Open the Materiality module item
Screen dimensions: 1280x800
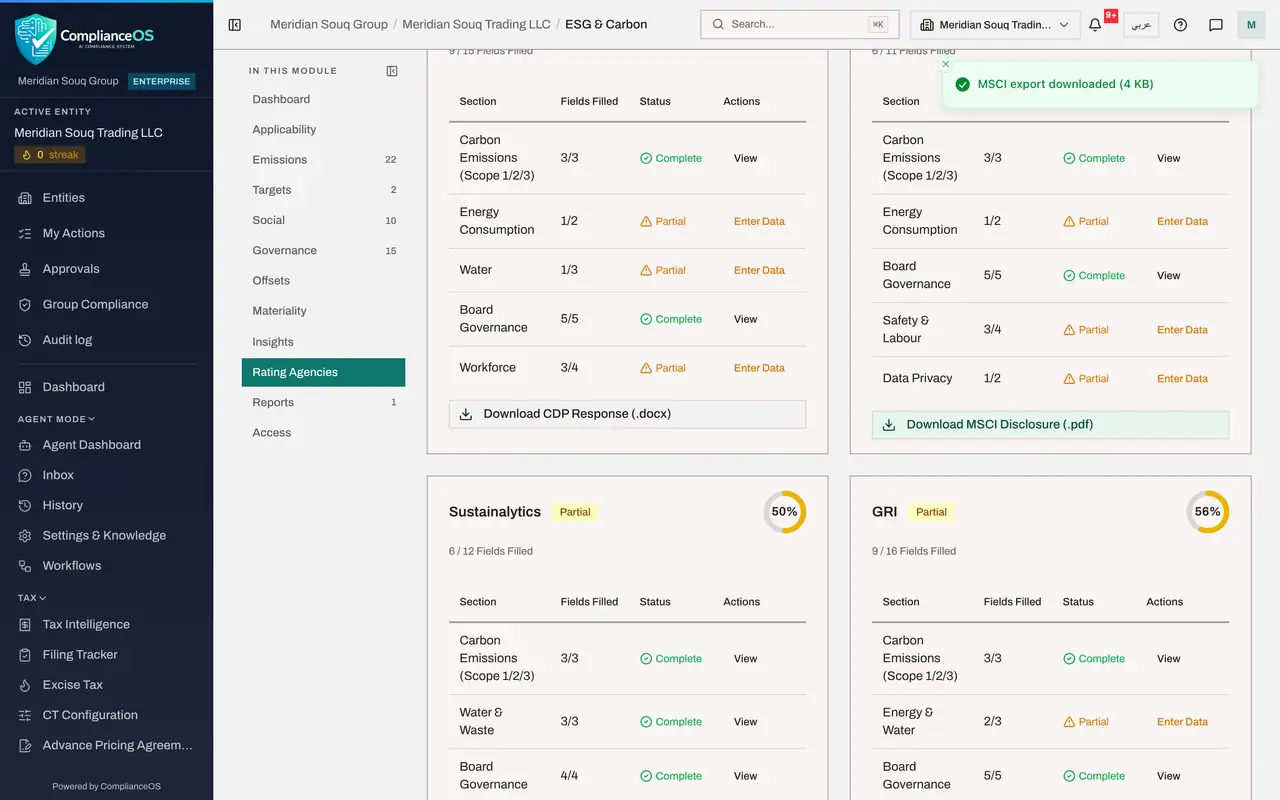(323, 311)
